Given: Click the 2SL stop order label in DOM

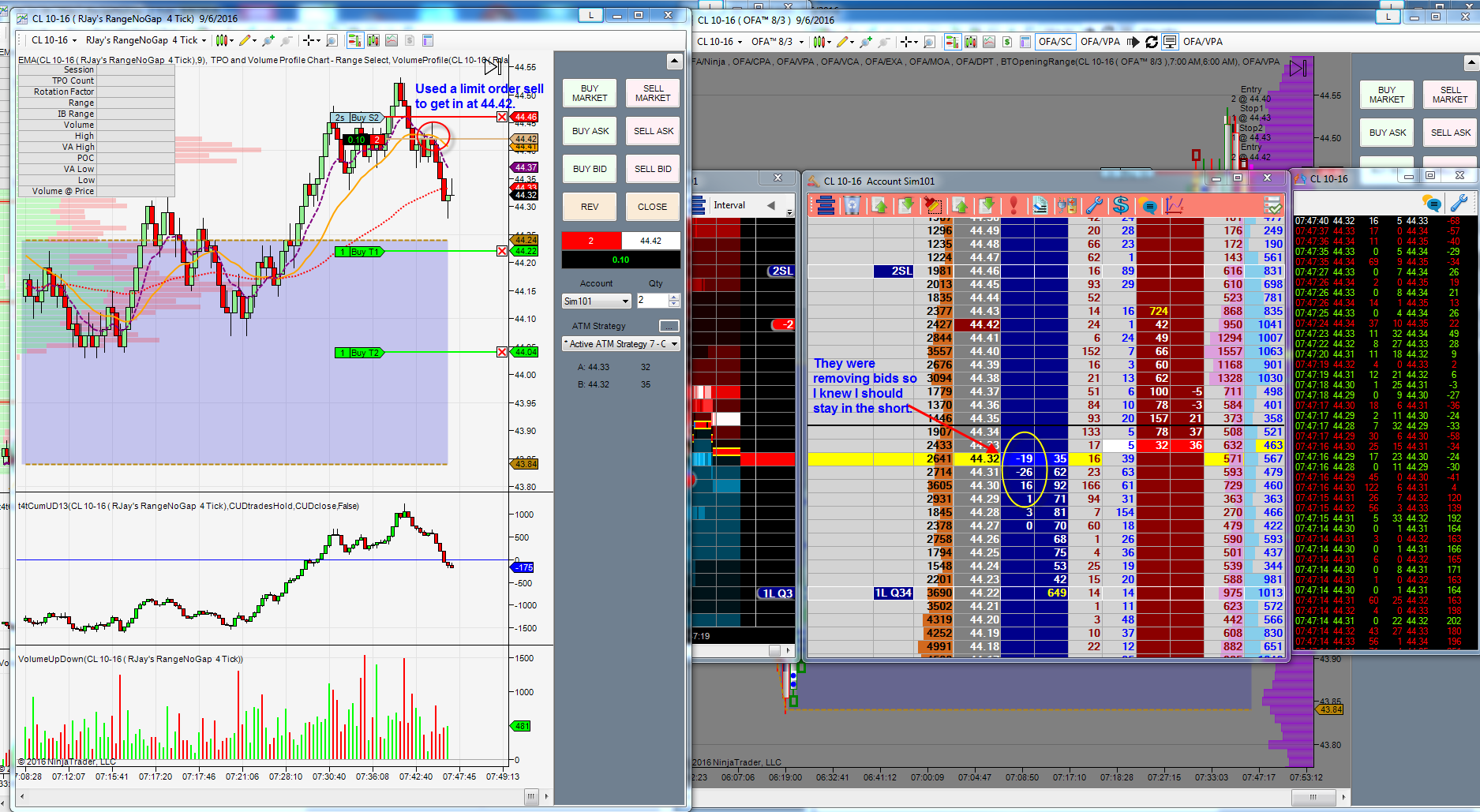Looking at the screenshot, I should [x=893, y=271].
